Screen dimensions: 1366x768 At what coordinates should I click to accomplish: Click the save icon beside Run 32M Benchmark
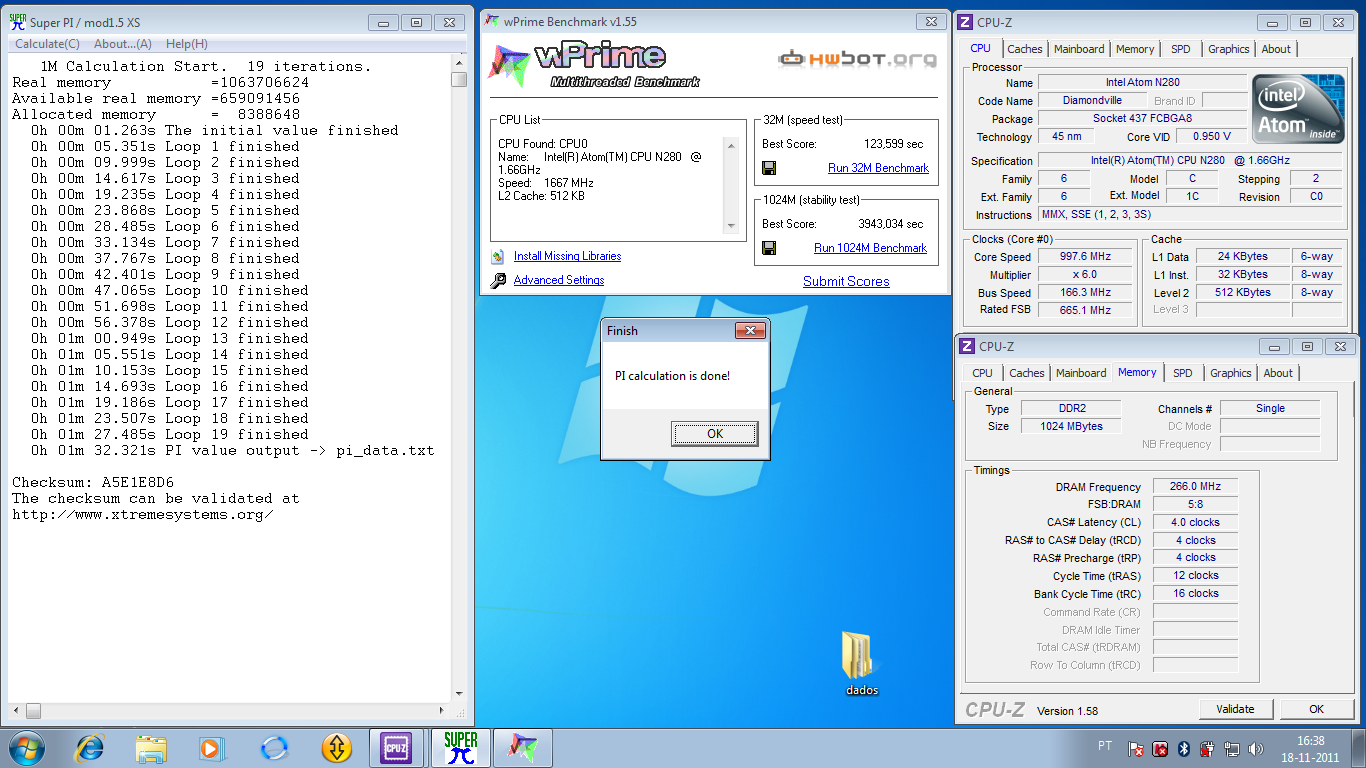coord(769,168)
